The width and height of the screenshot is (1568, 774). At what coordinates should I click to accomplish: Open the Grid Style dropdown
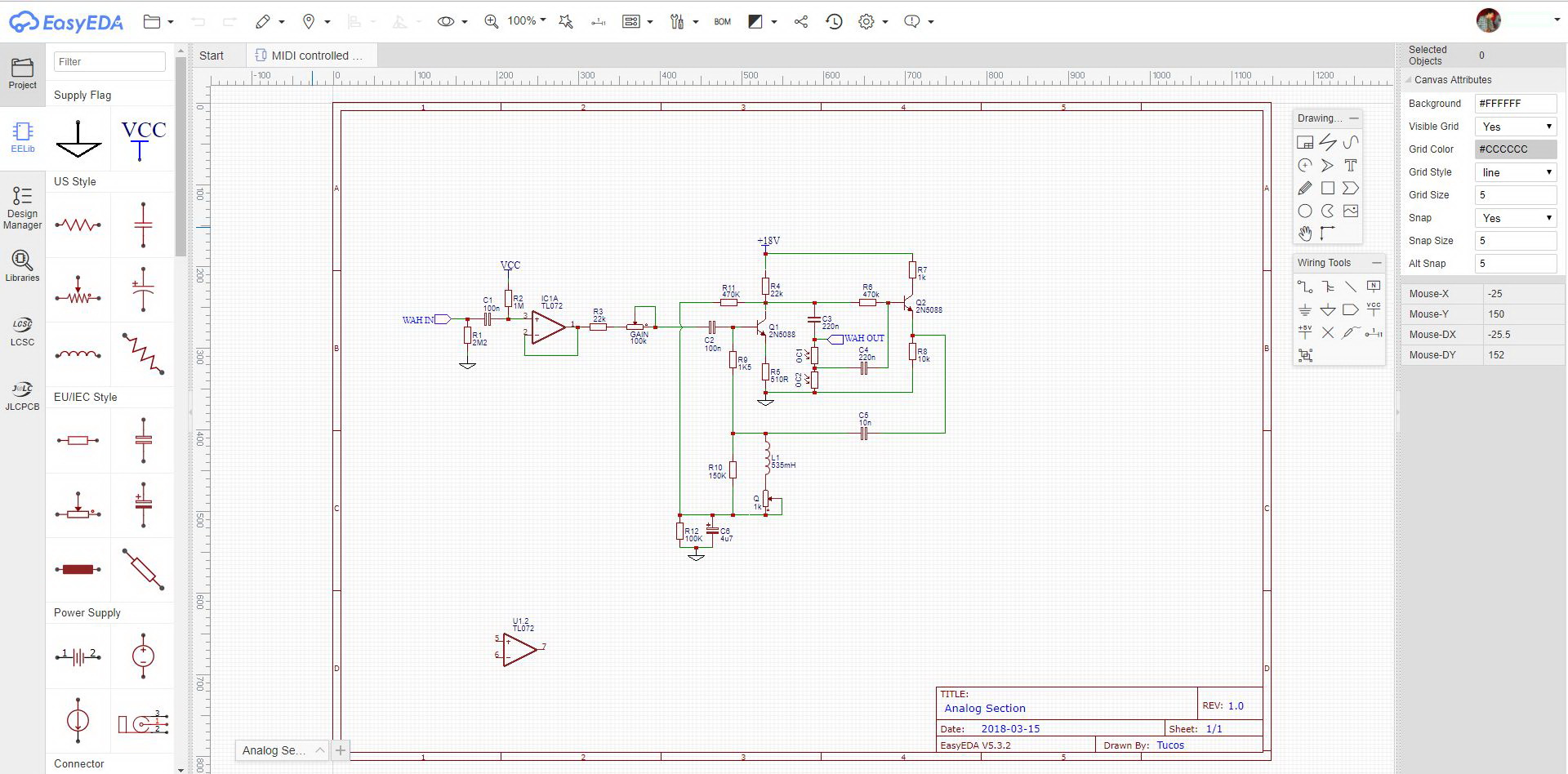pyautogui.click(x=1515, y=172)
